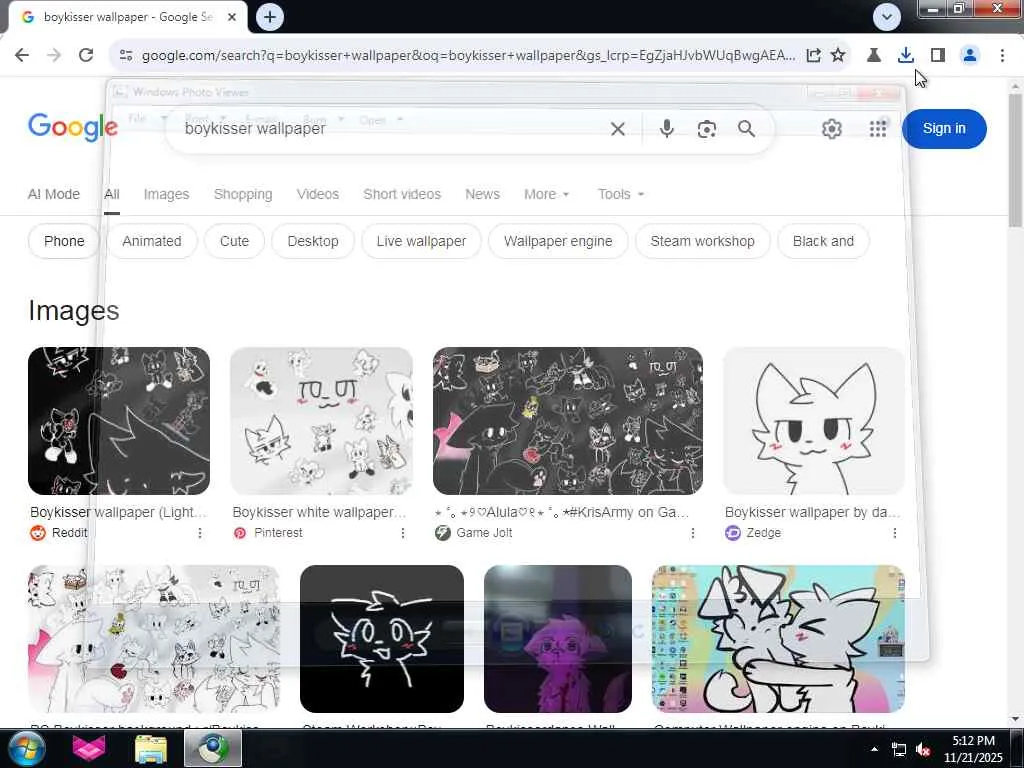The height and width of the screenshot is (768, 1024).
Task: Select the Wallpaper engine filter chip
Action: 558,241
